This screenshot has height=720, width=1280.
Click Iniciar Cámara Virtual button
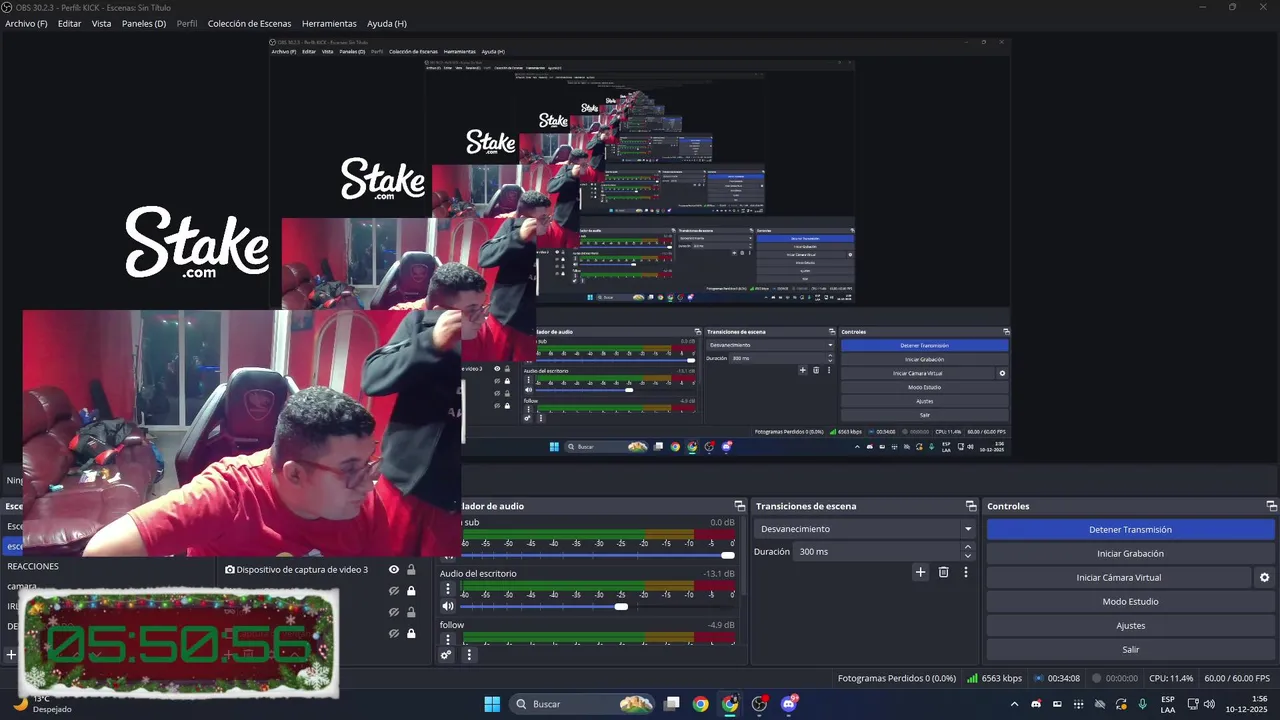click(1118, 578)
